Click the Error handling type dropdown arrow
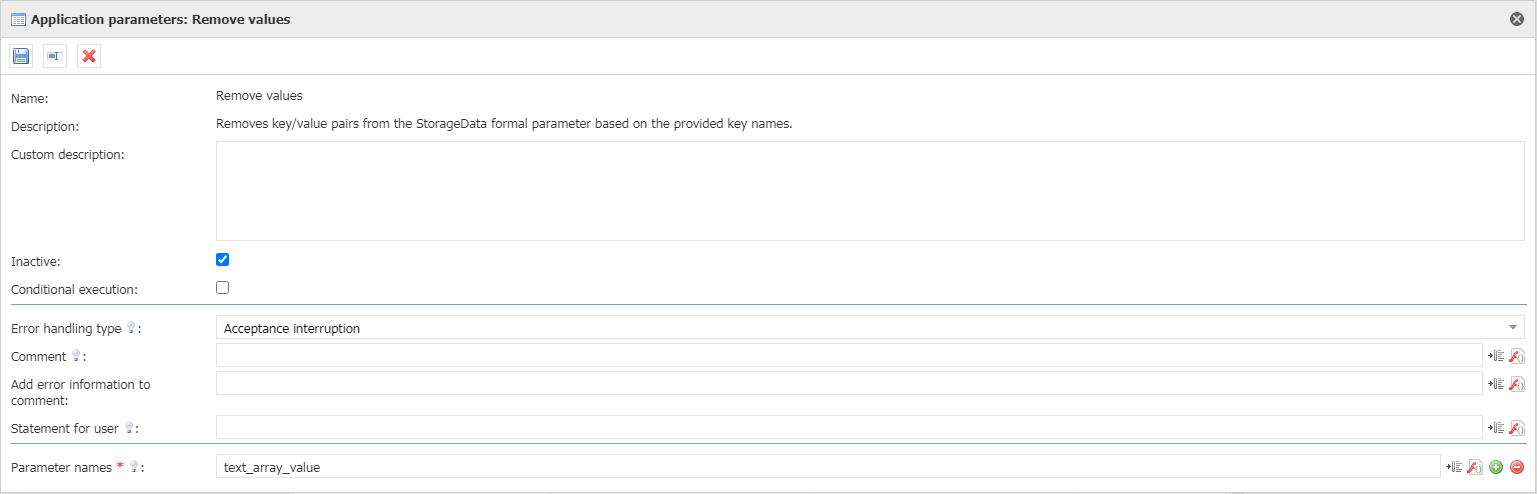The height and width of the screenshot is (494, 1537). click(1512, 328)
